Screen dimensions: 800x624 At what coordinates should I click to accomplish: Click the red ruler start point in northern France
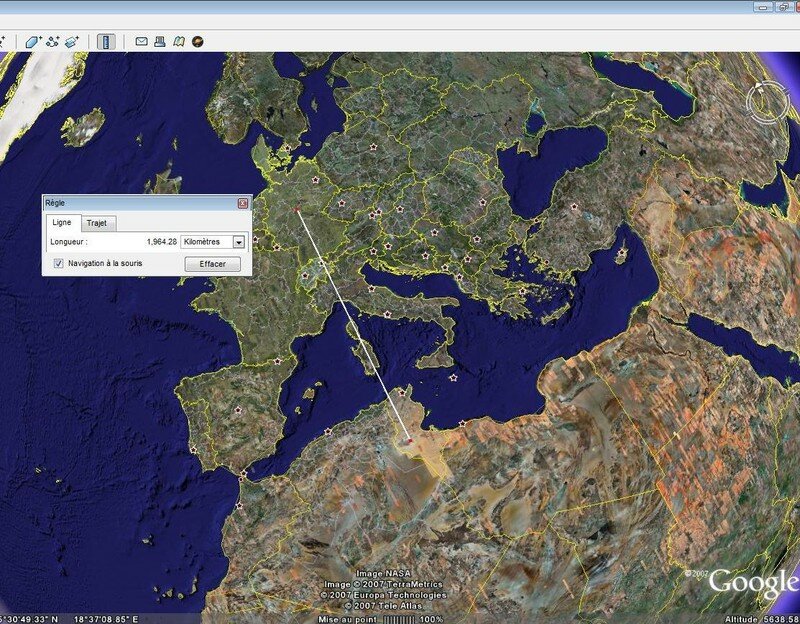tap(297, 209)
